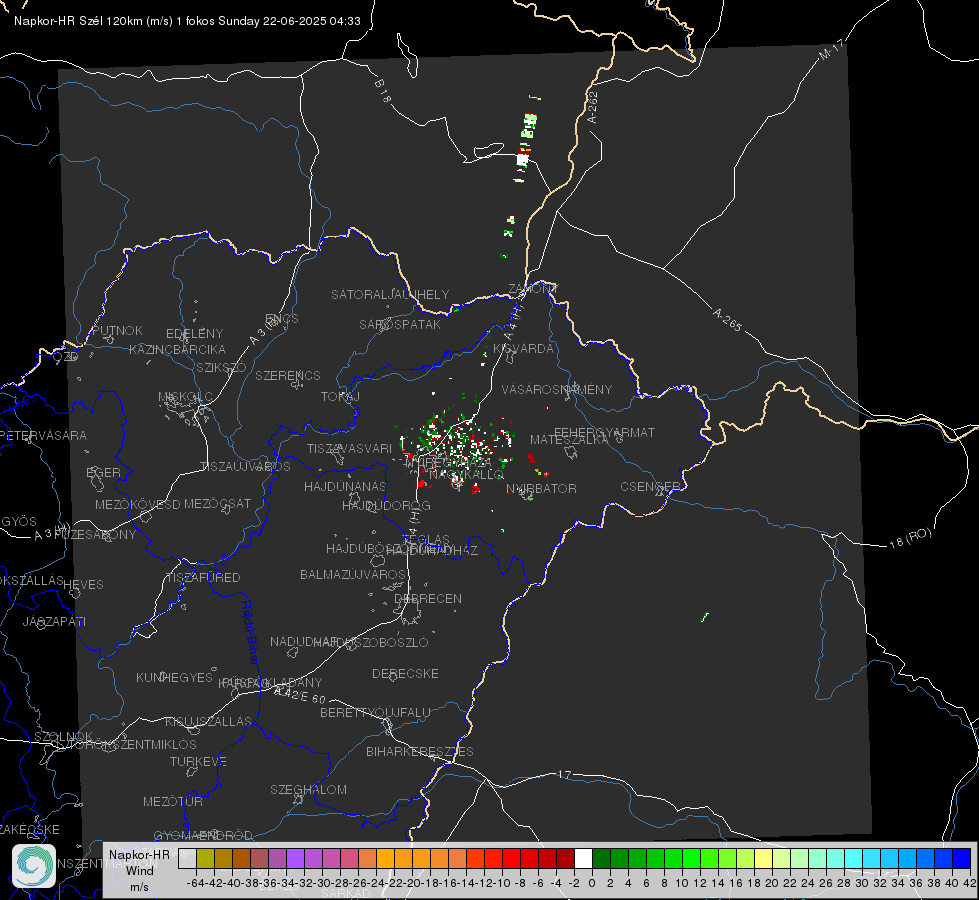This screenshot has height=900, width=979.
Task: Select the cyan swatch between 28 and 30
Action: pos(854,859)
